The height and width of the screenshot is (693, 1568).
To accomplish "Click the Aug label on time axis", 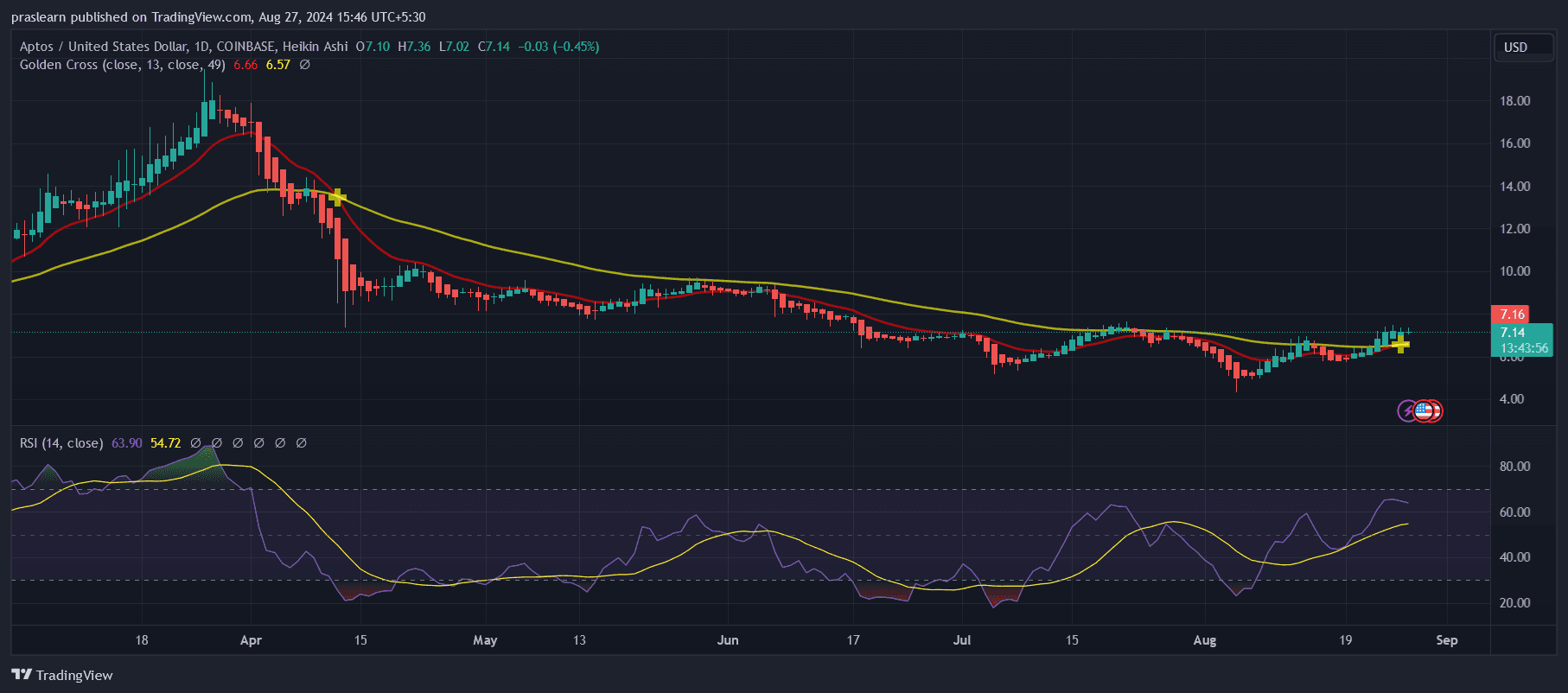I will point(1204,640).
